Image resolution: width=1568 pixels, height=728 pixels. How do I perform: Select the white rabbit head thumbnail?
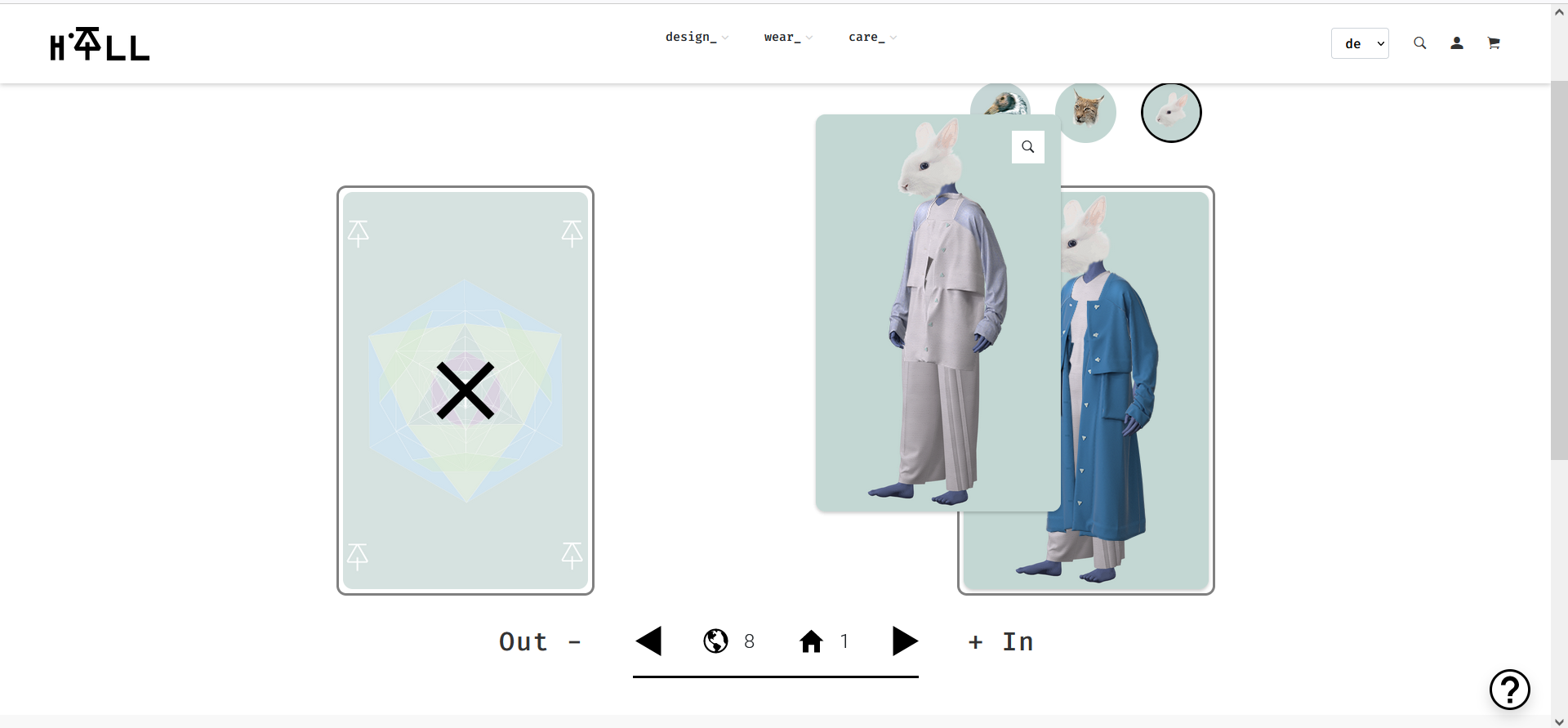[1171, 112]
